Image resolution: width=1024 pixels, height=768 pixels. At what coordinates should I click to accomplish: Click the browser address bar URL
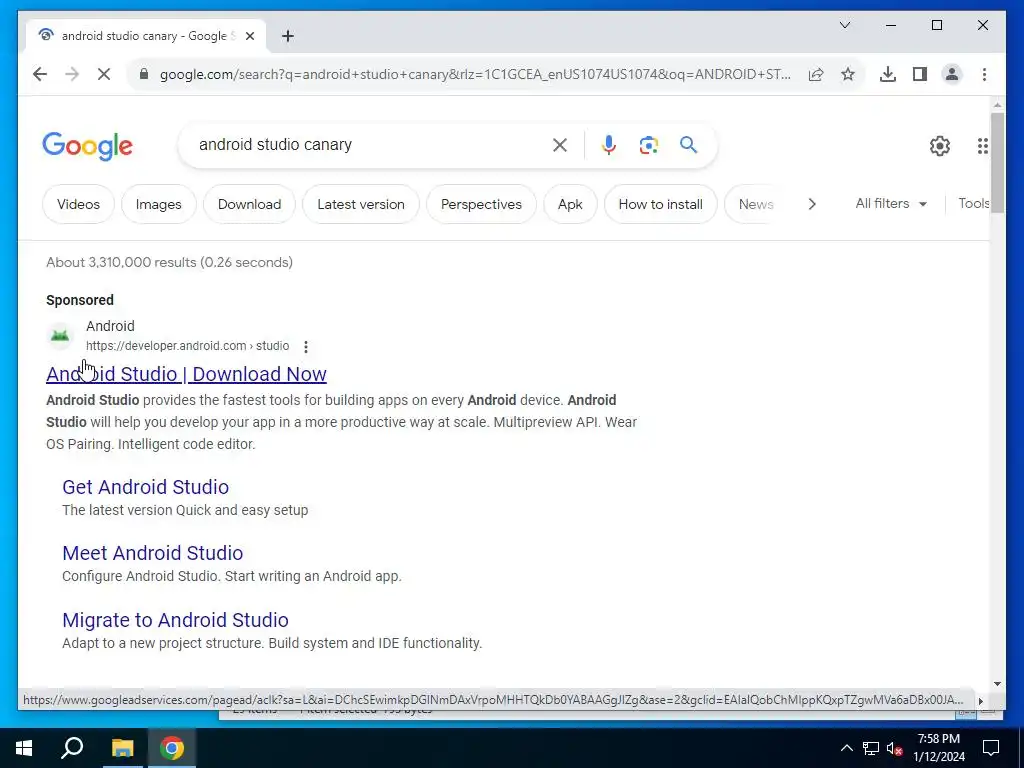coord(475,74)
